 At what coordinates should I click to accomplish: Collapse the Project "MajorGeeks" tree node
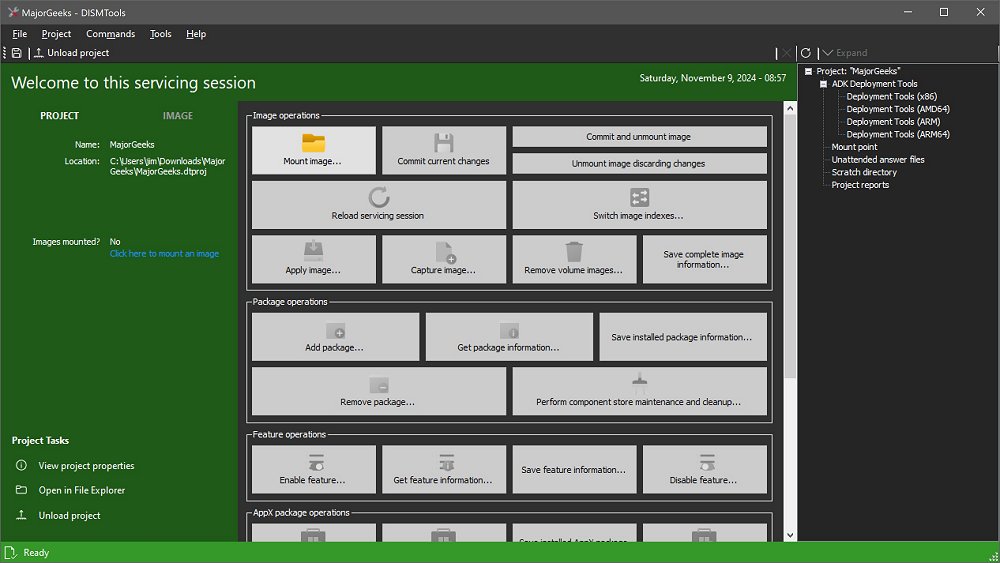[x=808, y=71]
